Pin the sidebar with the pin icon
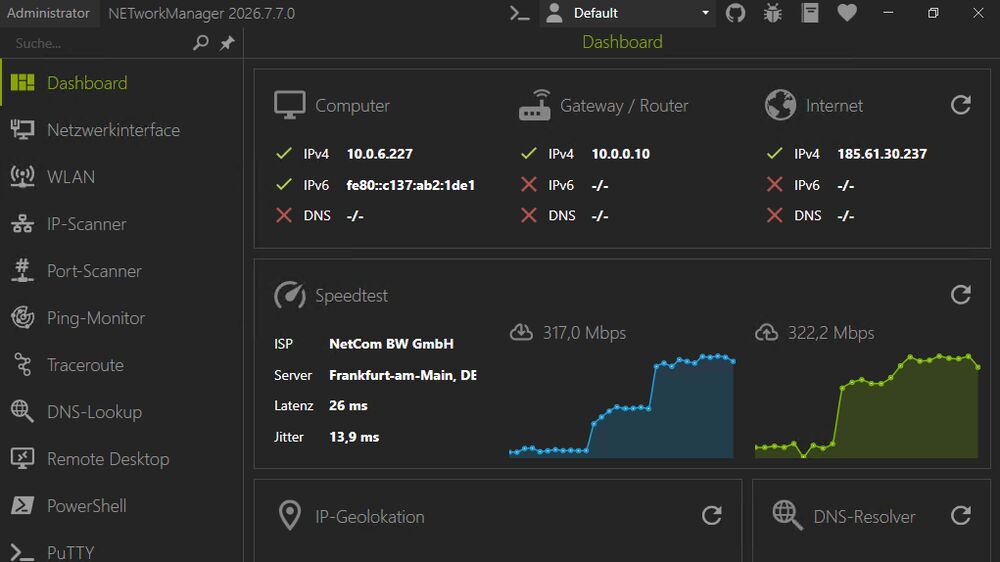The image size is (1000, 562). 227,43
